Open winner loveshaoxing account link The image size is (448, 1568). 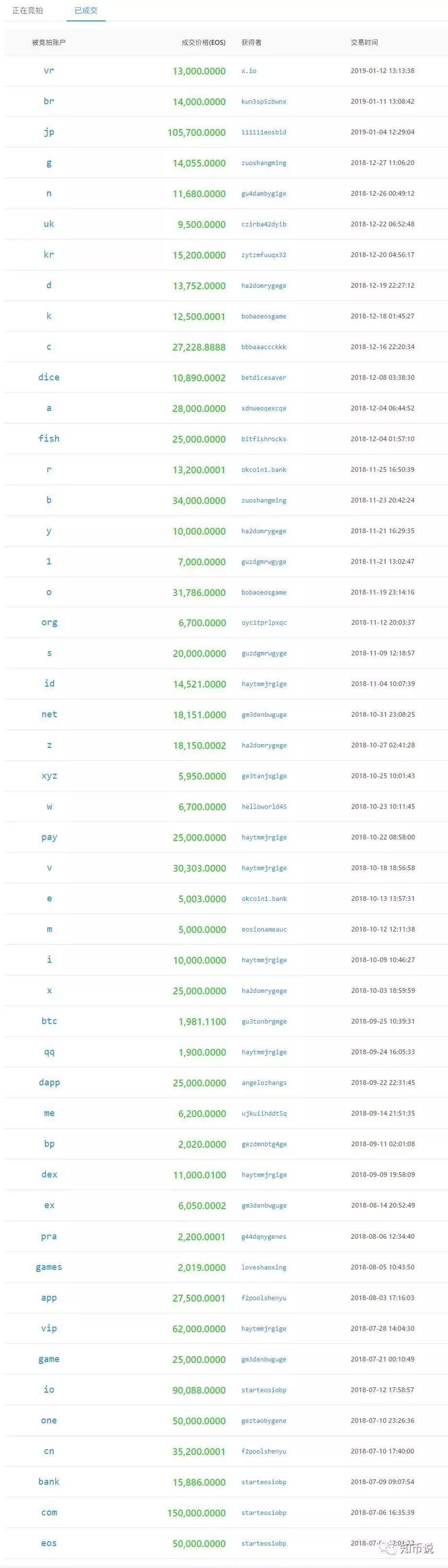click(x=263, y=1267)
